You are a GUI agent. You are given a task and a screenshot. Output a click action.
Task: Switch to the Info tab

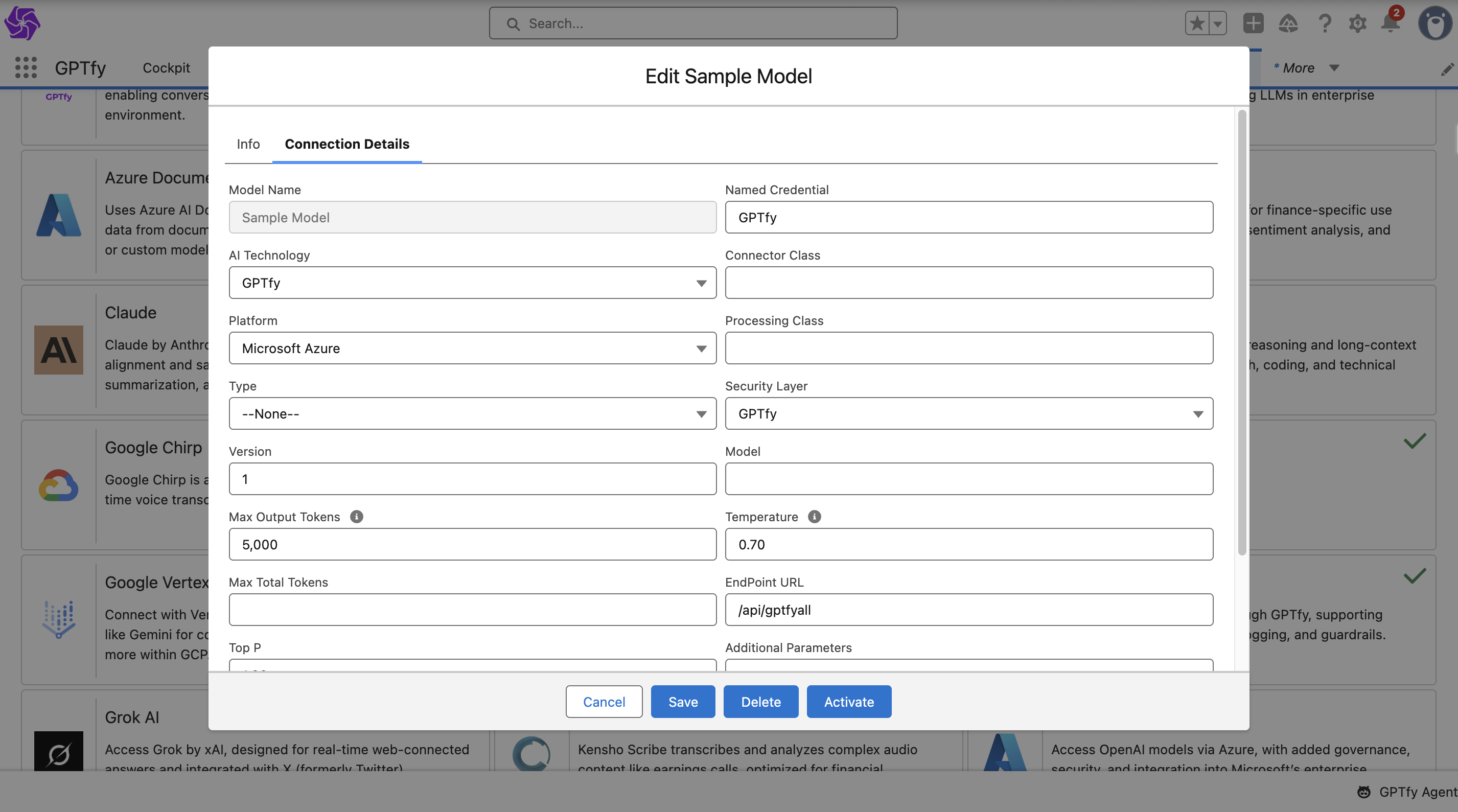pos(248,144)
